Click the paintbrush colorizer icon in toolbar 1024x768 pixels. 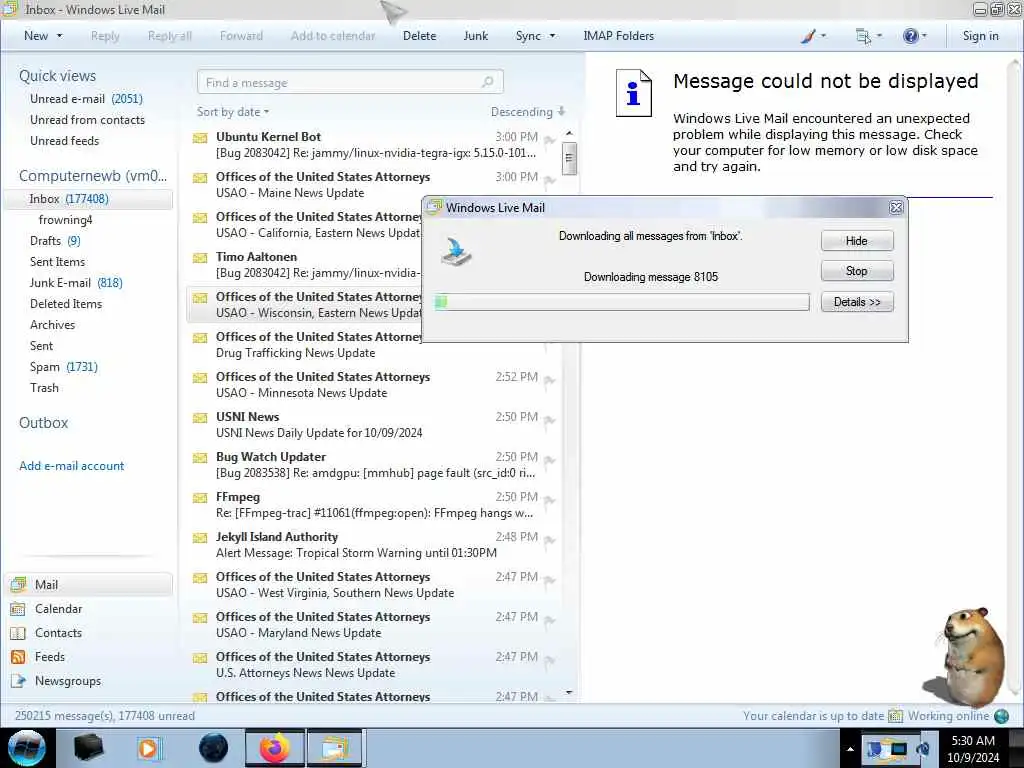[808, 36]
